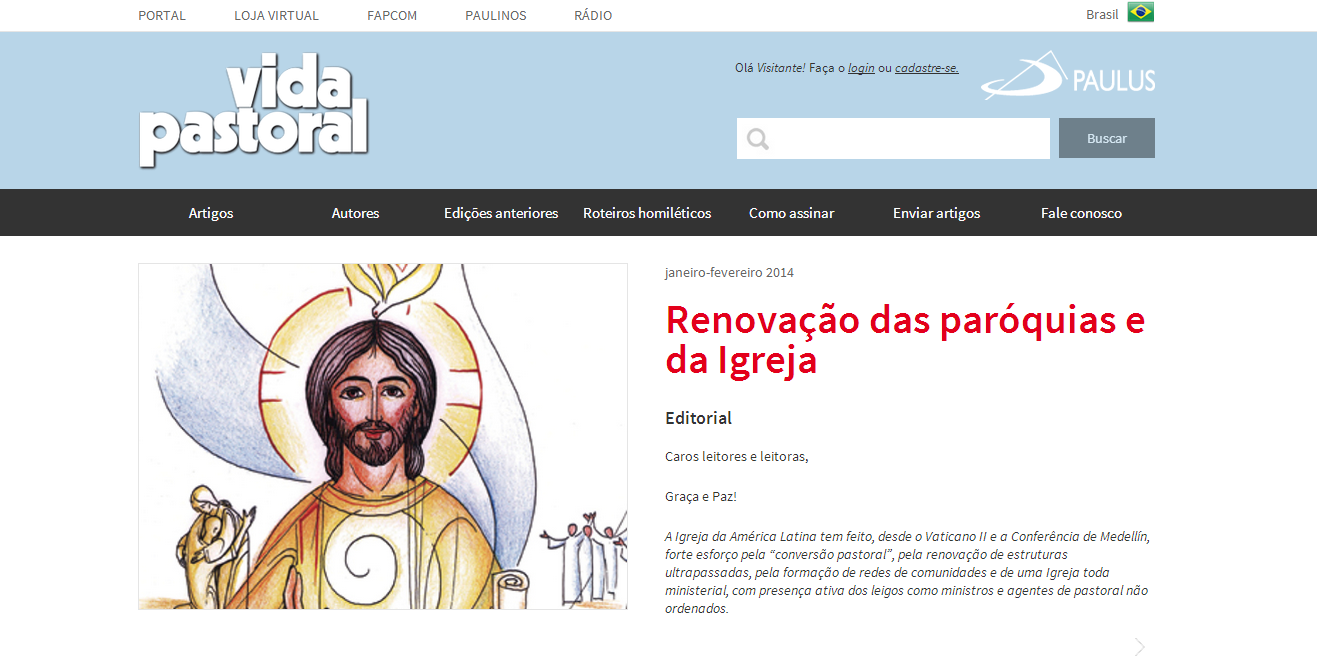
Task: Open the PORTAL top link
Action: [162, 15]
